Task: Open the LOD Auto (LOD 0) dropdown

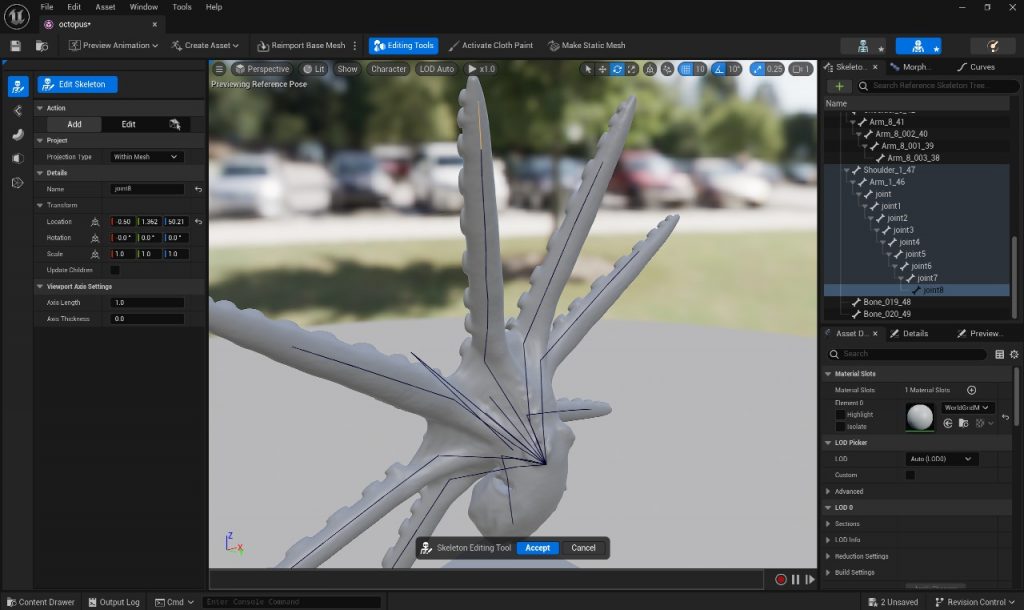Action: click(940, 459)
